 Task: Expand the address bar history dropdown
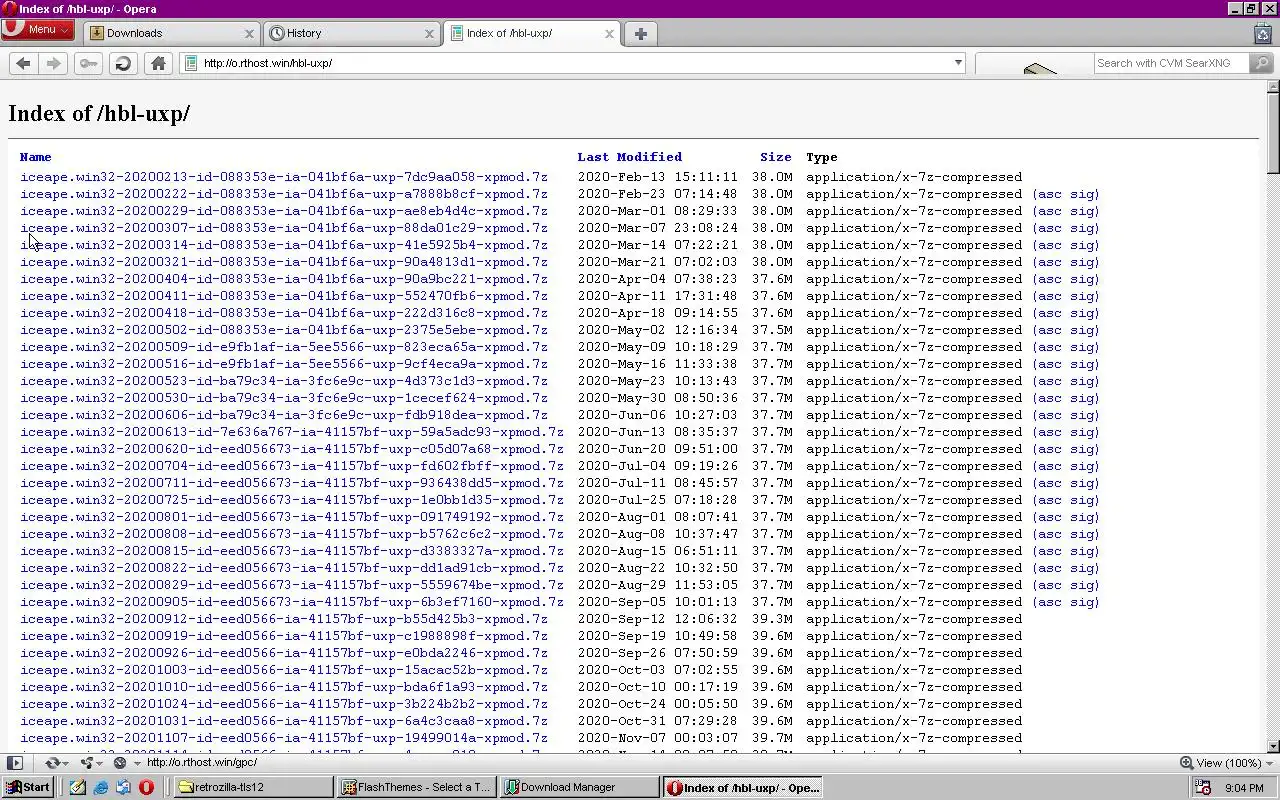coord(958,63)
